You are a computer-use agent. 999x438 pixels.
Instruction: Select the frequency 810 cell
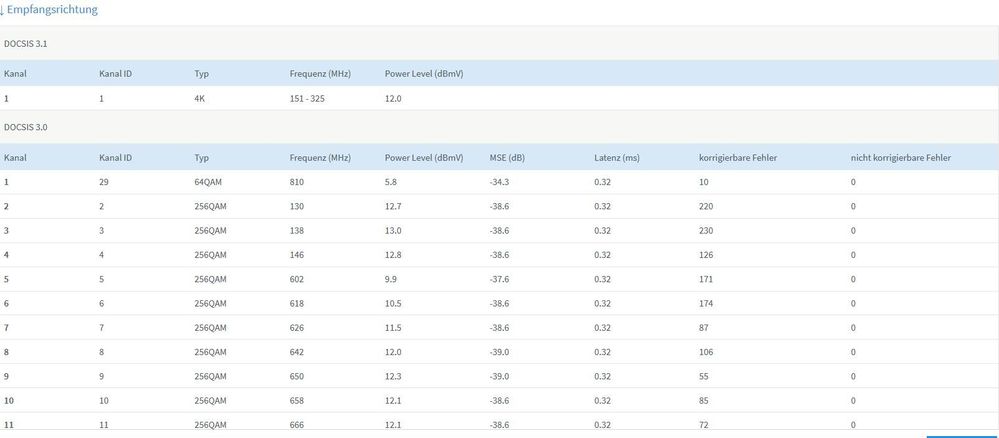click(x=297, y=182)
